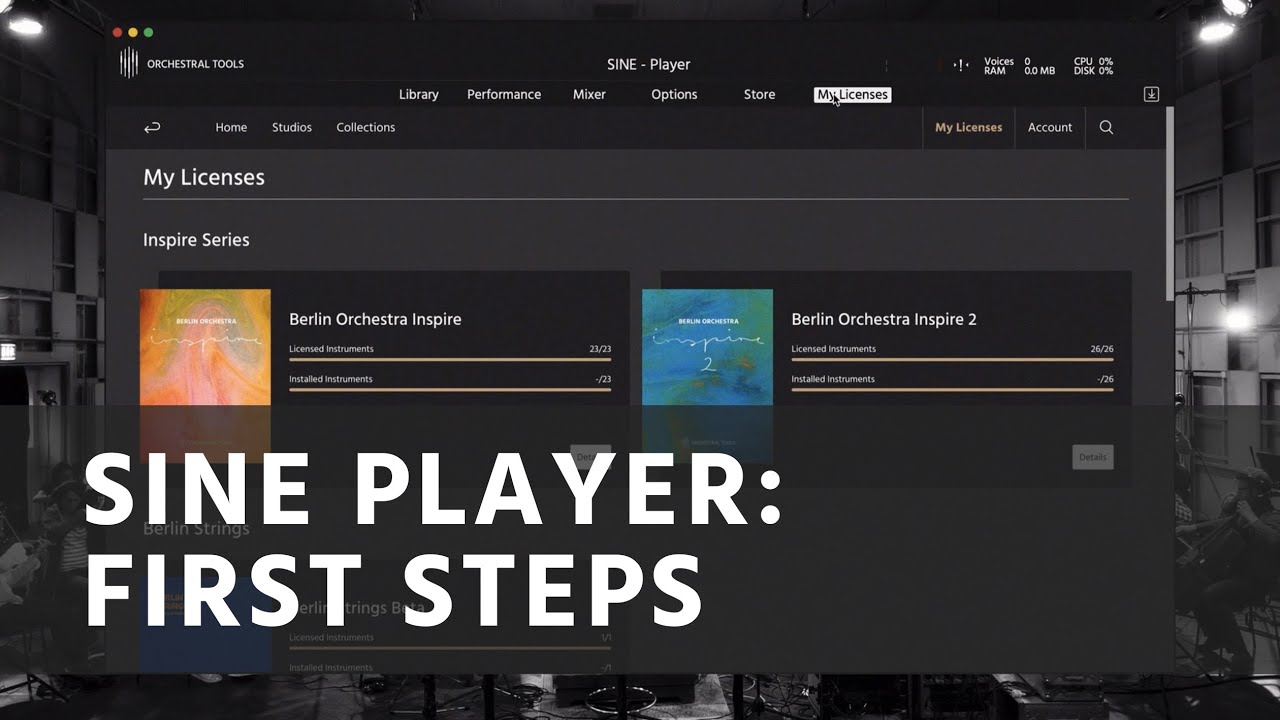The width and height of the screenshot is (1280, 720).
Task: Click Inspire 2 Installed Instruments progress bar
Action: coord(952,389)
